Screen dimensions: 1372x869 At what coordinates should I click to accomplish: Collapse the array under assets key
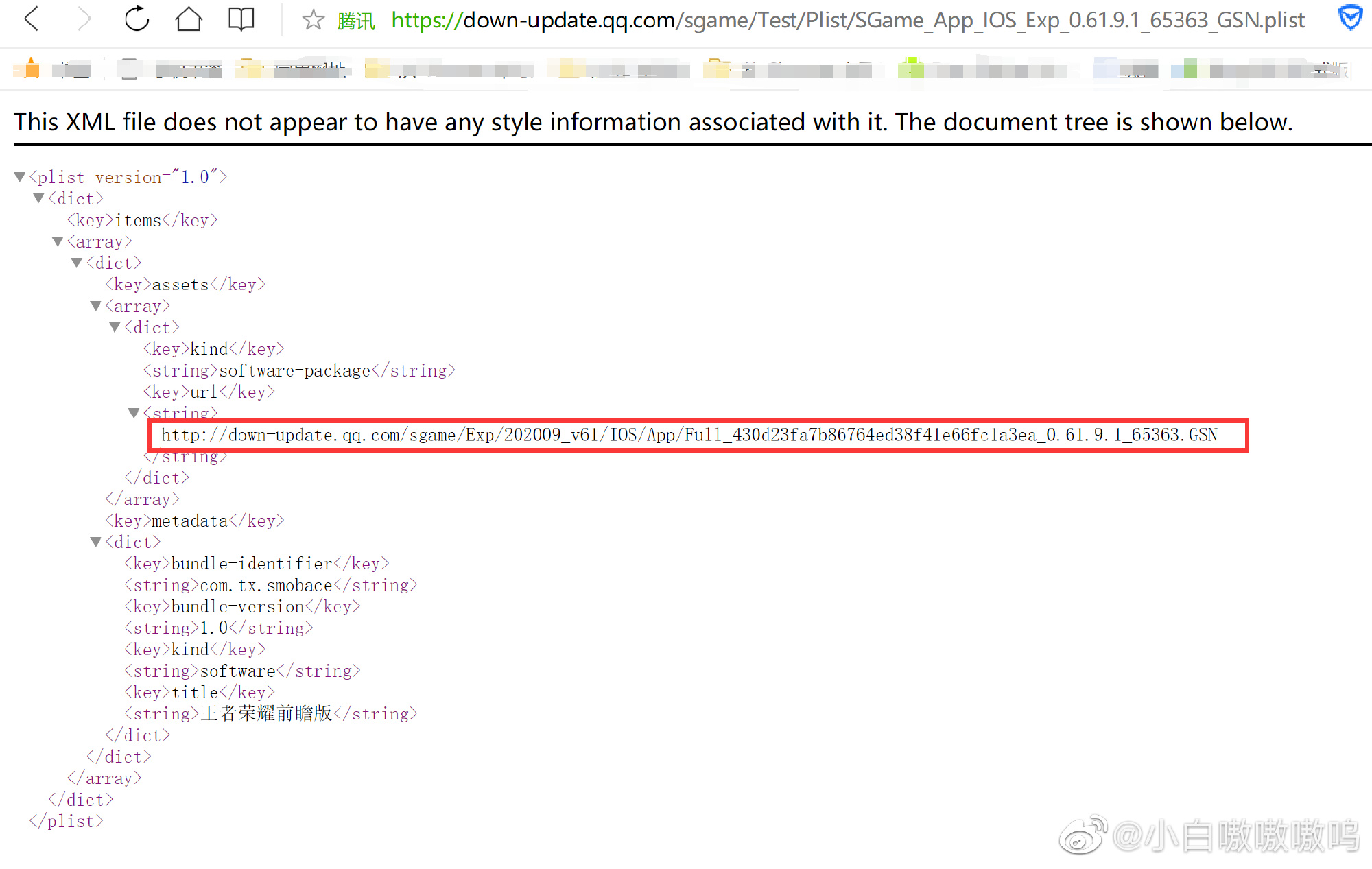click(x=96, y=306)
